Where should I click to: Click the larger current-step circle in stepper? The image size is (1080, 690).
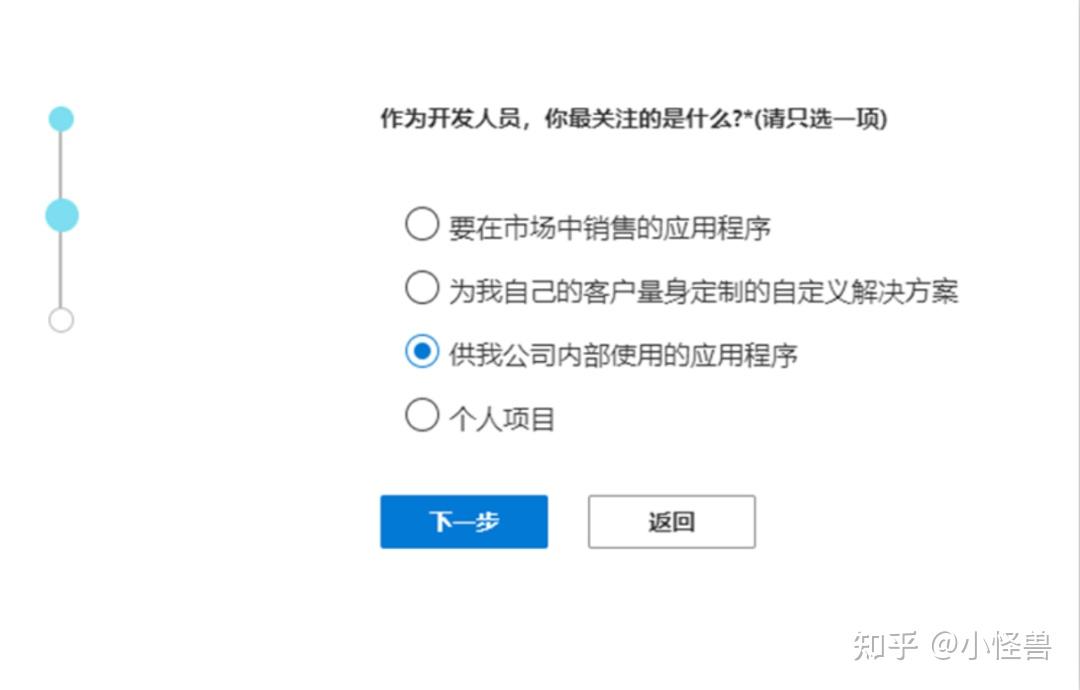(61, 215)
